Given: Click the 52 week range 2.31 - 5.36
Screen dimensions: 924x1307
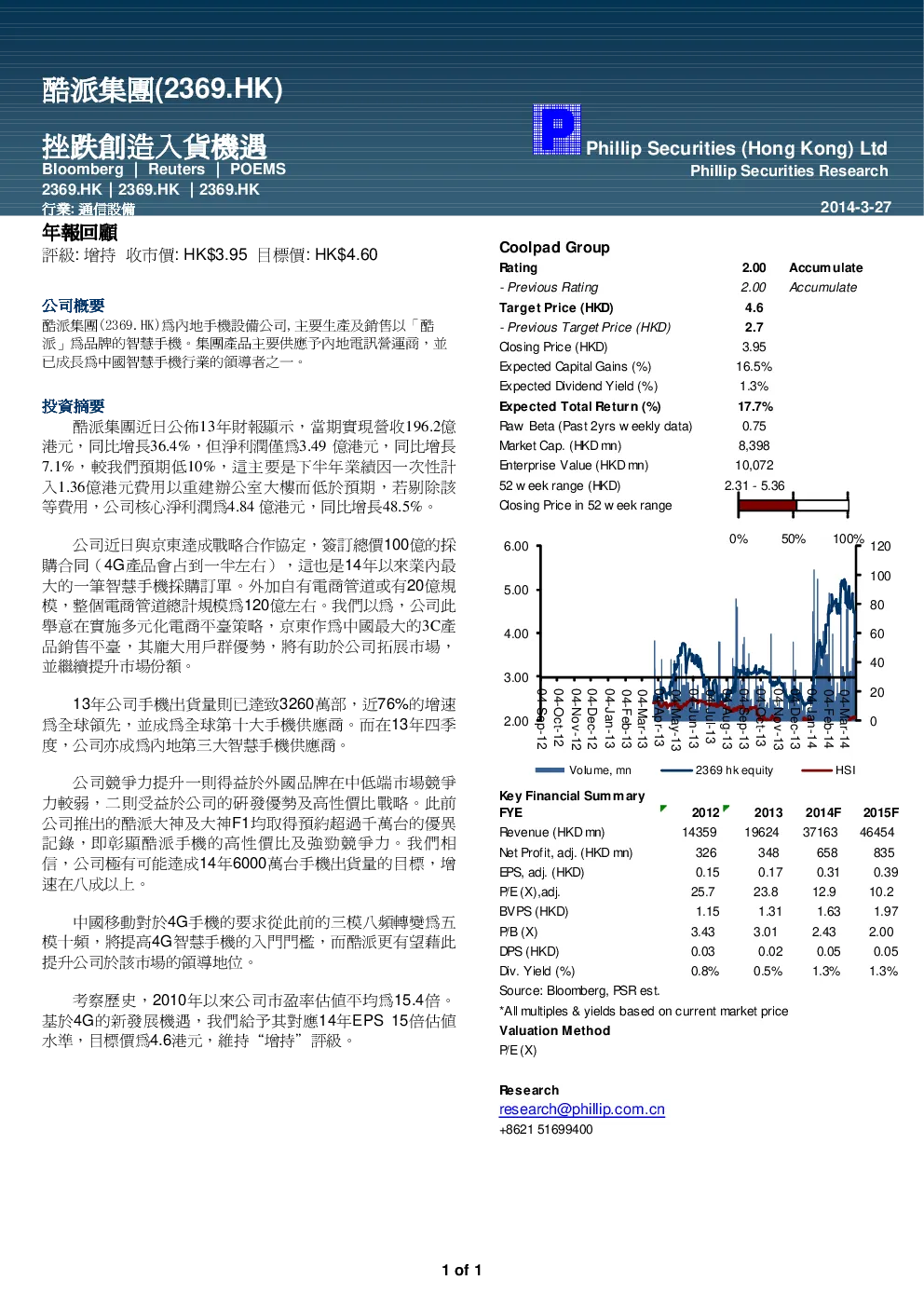Looking at the screenshot, I should 754,486.
